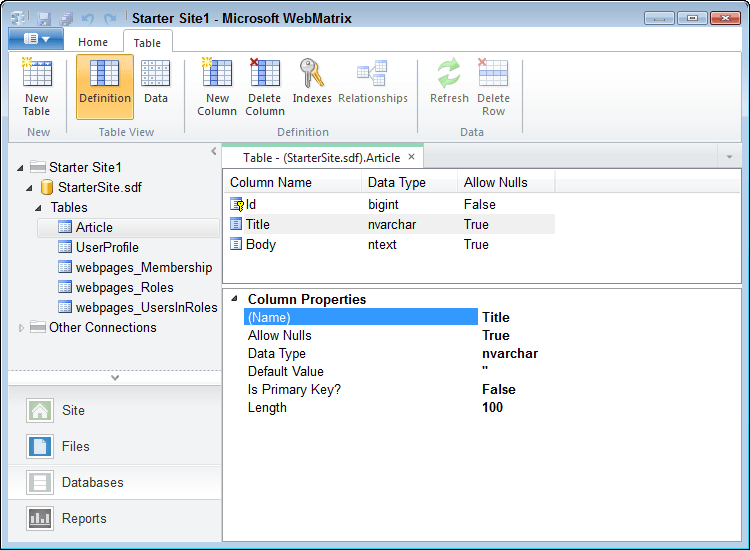Collapse the StarterSite.sdf node

pos(30,188)
